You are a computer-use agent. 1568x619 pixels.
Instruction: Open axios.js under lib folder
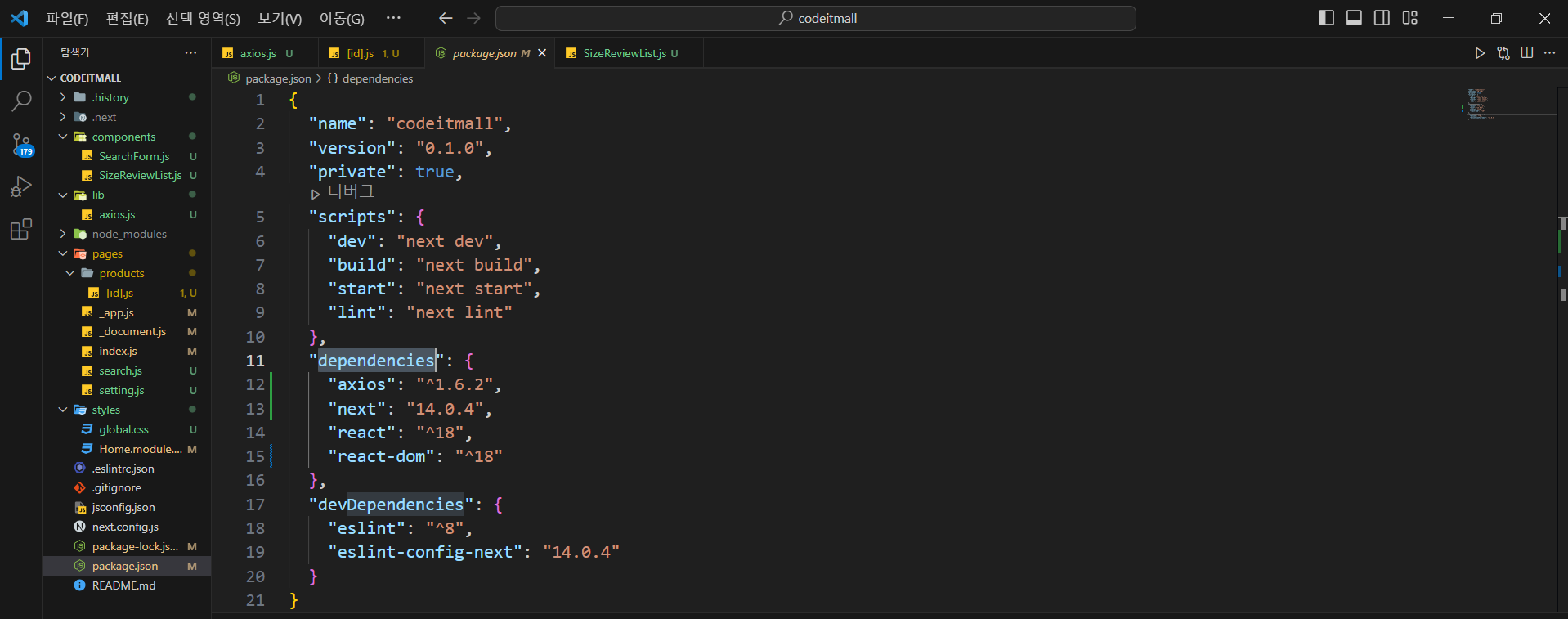127,214
